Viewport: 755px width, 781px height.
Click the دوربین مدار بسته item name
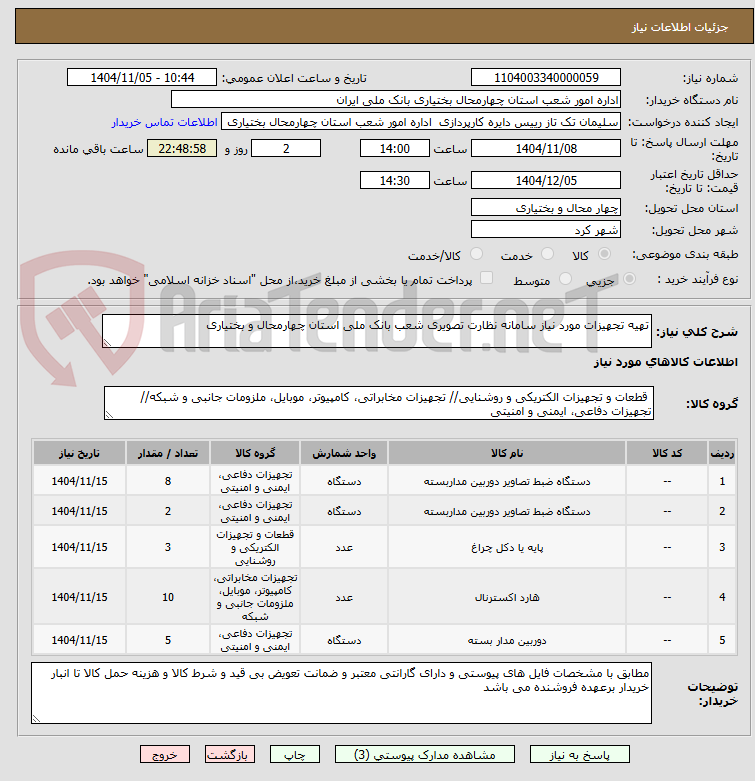tap(507, 641)
